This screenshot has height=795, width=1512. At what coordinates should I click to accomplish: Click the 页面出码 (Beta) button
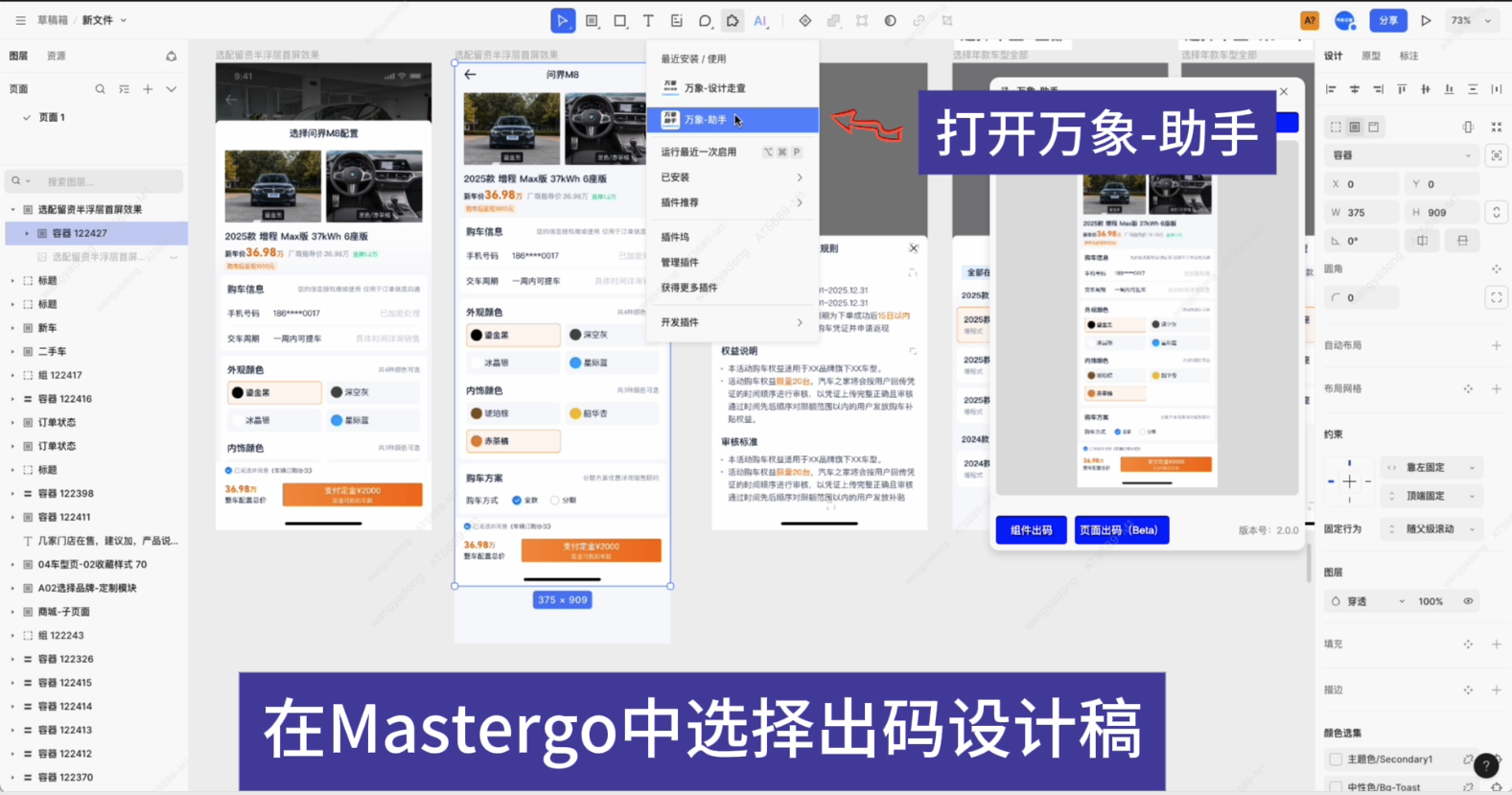tap(1122, 529)
